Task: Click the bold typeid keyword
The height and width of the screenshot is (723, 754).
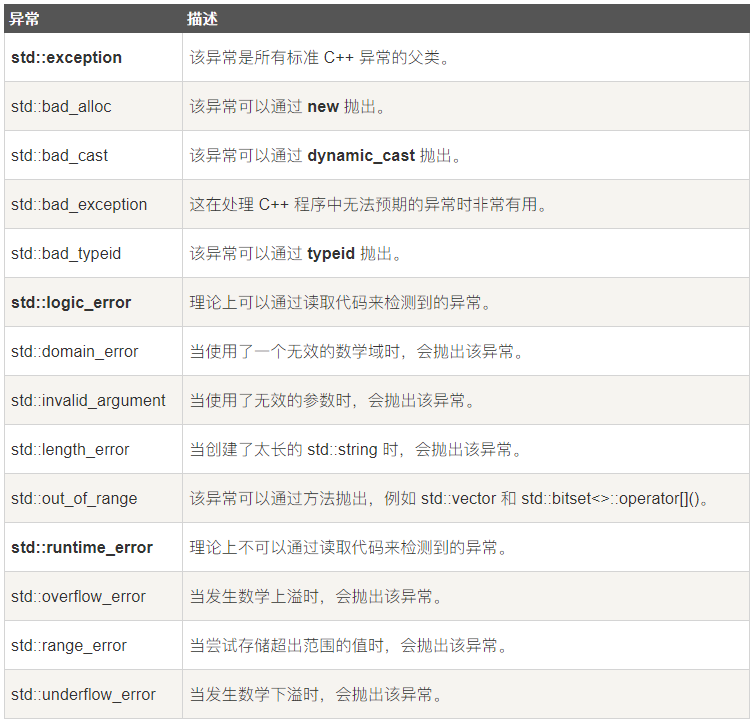Action: (x=331, y=253)
